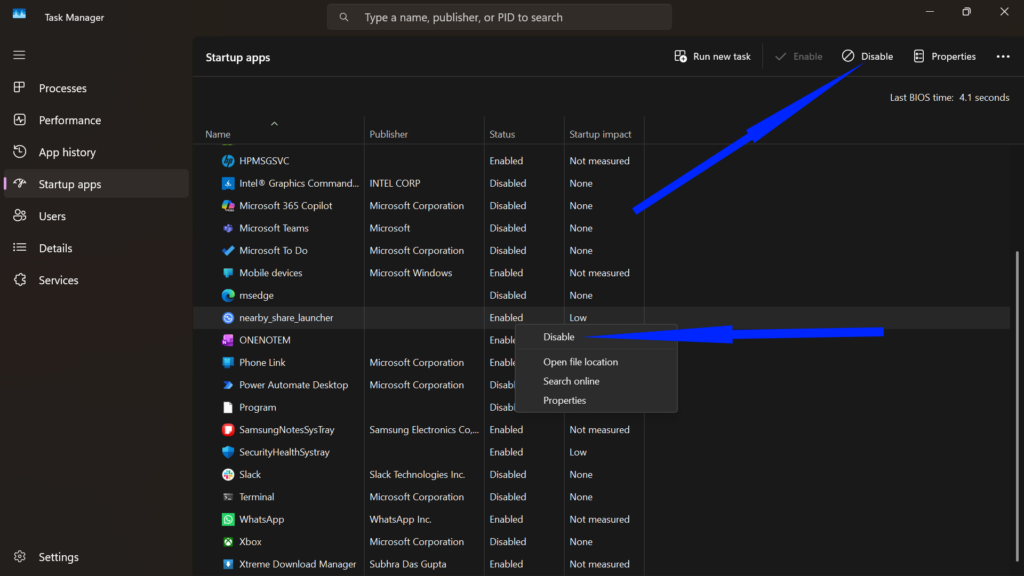Image resolution: width=1024 pixels, height=576 pixels.
Task: Click the Run new task button
Action: coord(712,56)
